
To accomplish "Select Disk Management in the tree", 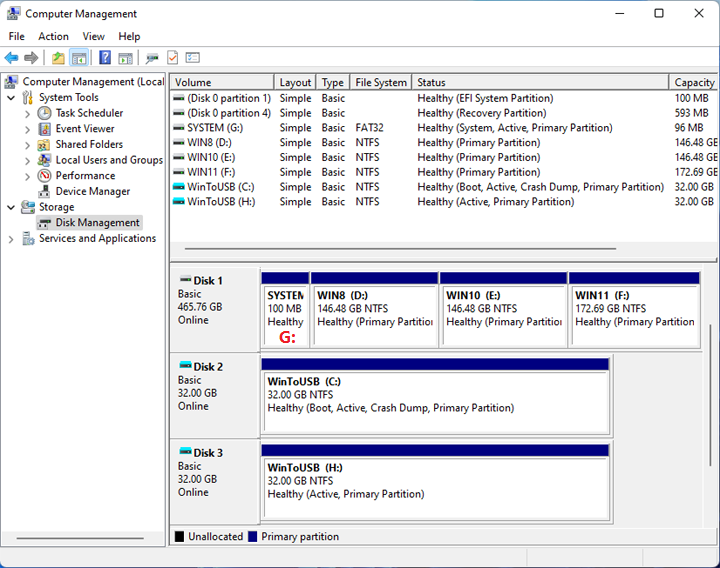I will [90, 223].
